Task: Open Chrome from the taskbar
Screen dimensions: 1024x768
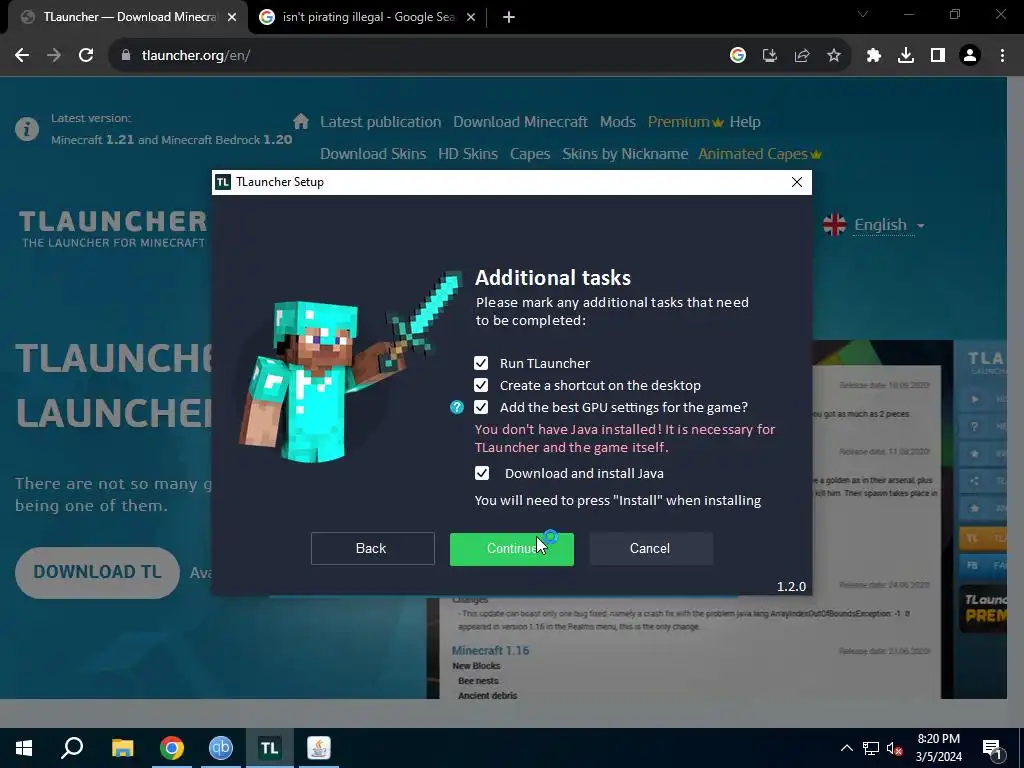Action: 172,748
